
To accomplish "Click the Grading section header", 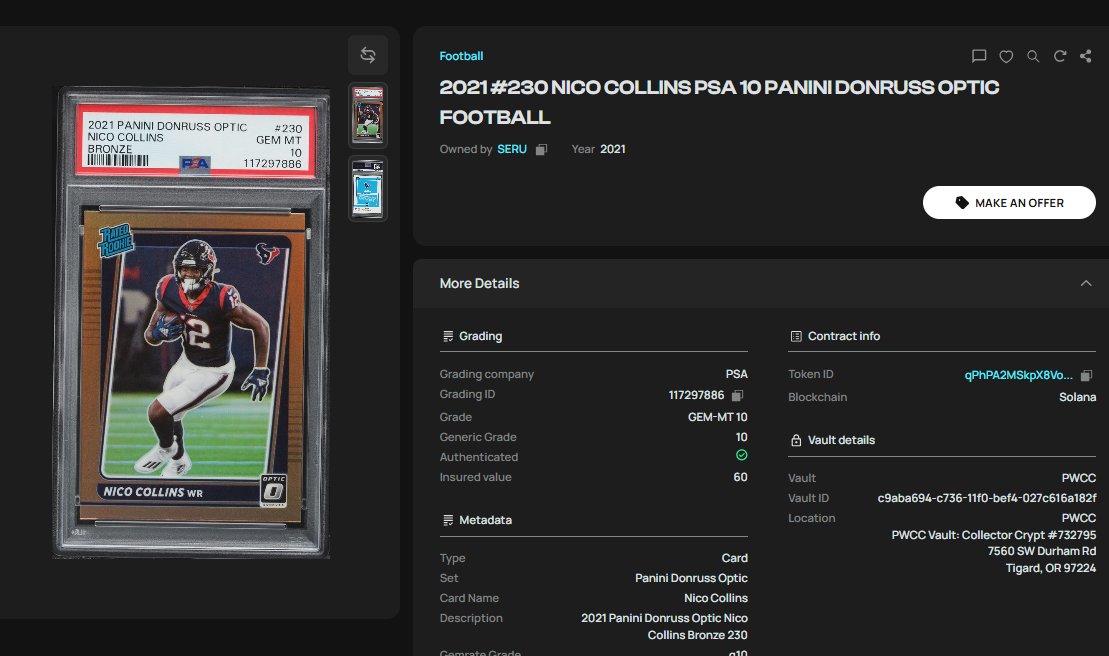I will click(x=480, y=336).
